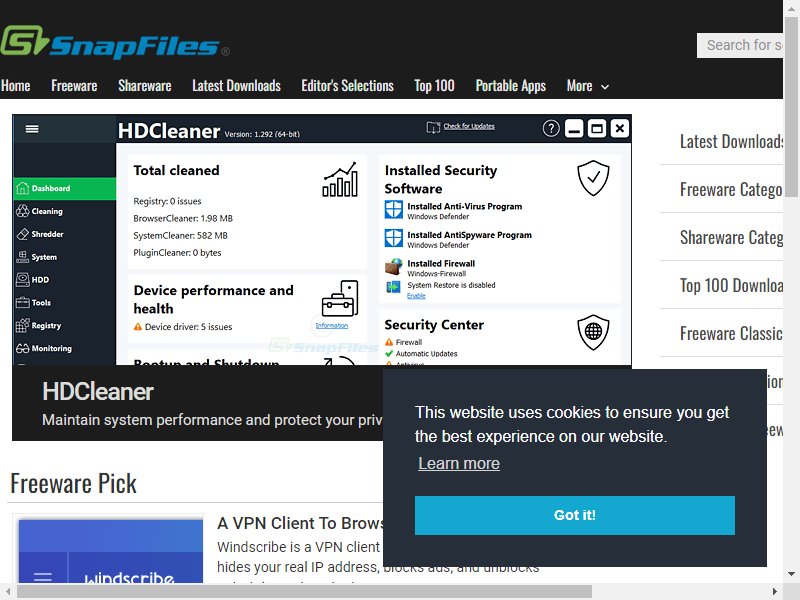This screenshot has height=600, width=800.
Task: Click the Automatic Updates green checkmark icon
Action: pyautogui.click(x=389, y=354)
